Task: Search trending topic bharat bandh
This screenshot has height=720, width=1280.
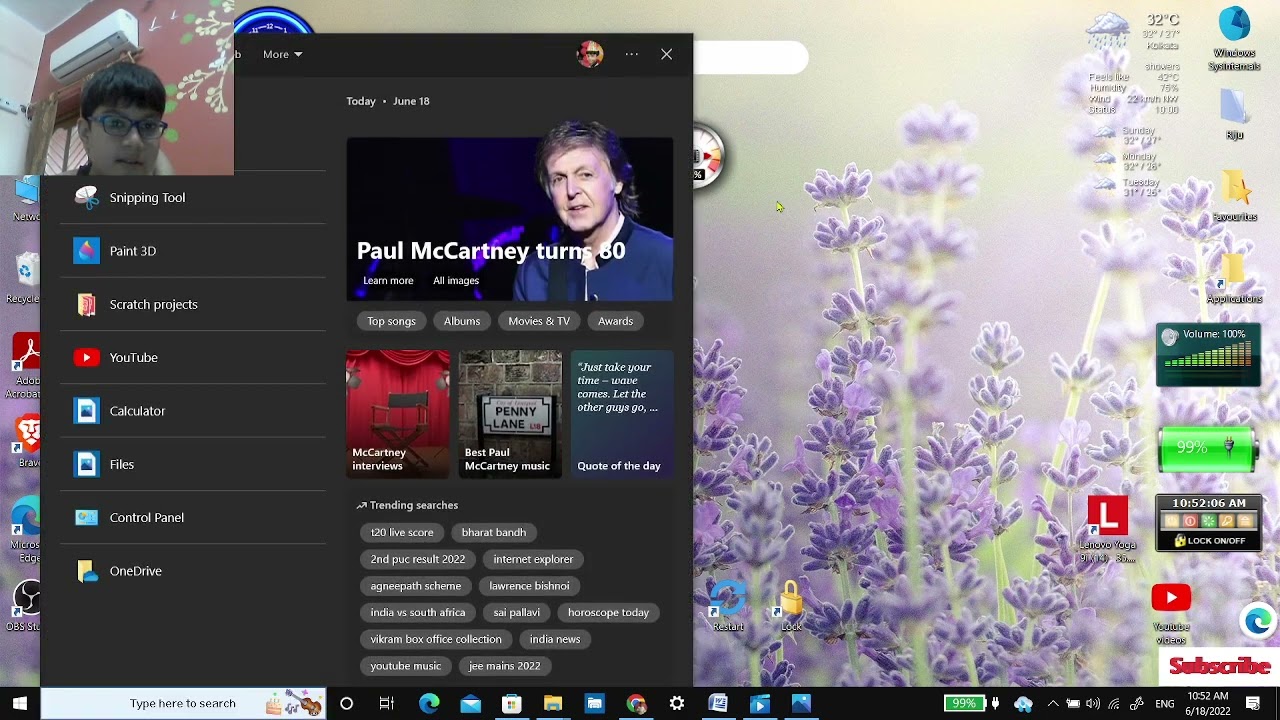Action: pyautogui.click(x=494, y=533)
